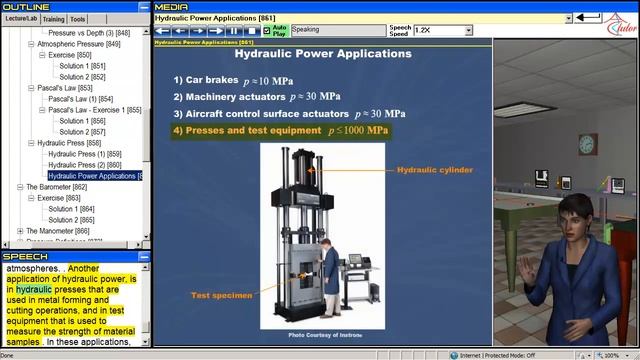Open The Manometer [866] topic
Screen dimensions: 640x360
click(x=58, y=231)
